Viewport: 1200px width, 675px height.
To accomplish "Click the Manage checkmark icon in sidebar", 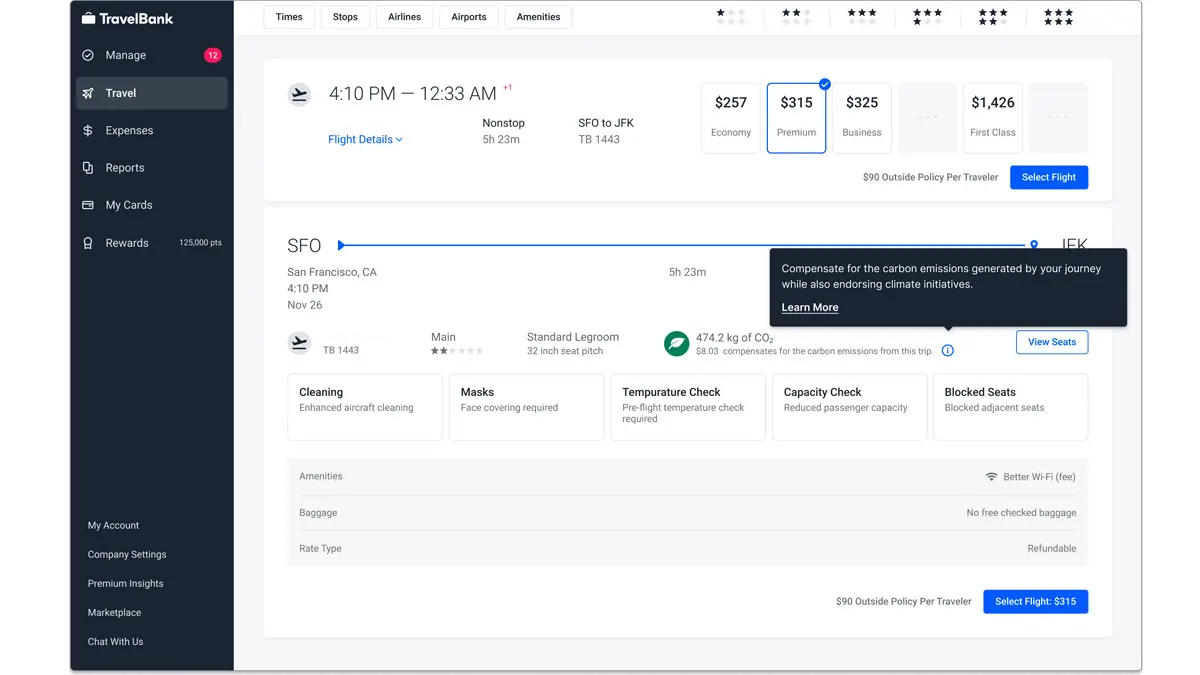I will click(x=88, y=56).
